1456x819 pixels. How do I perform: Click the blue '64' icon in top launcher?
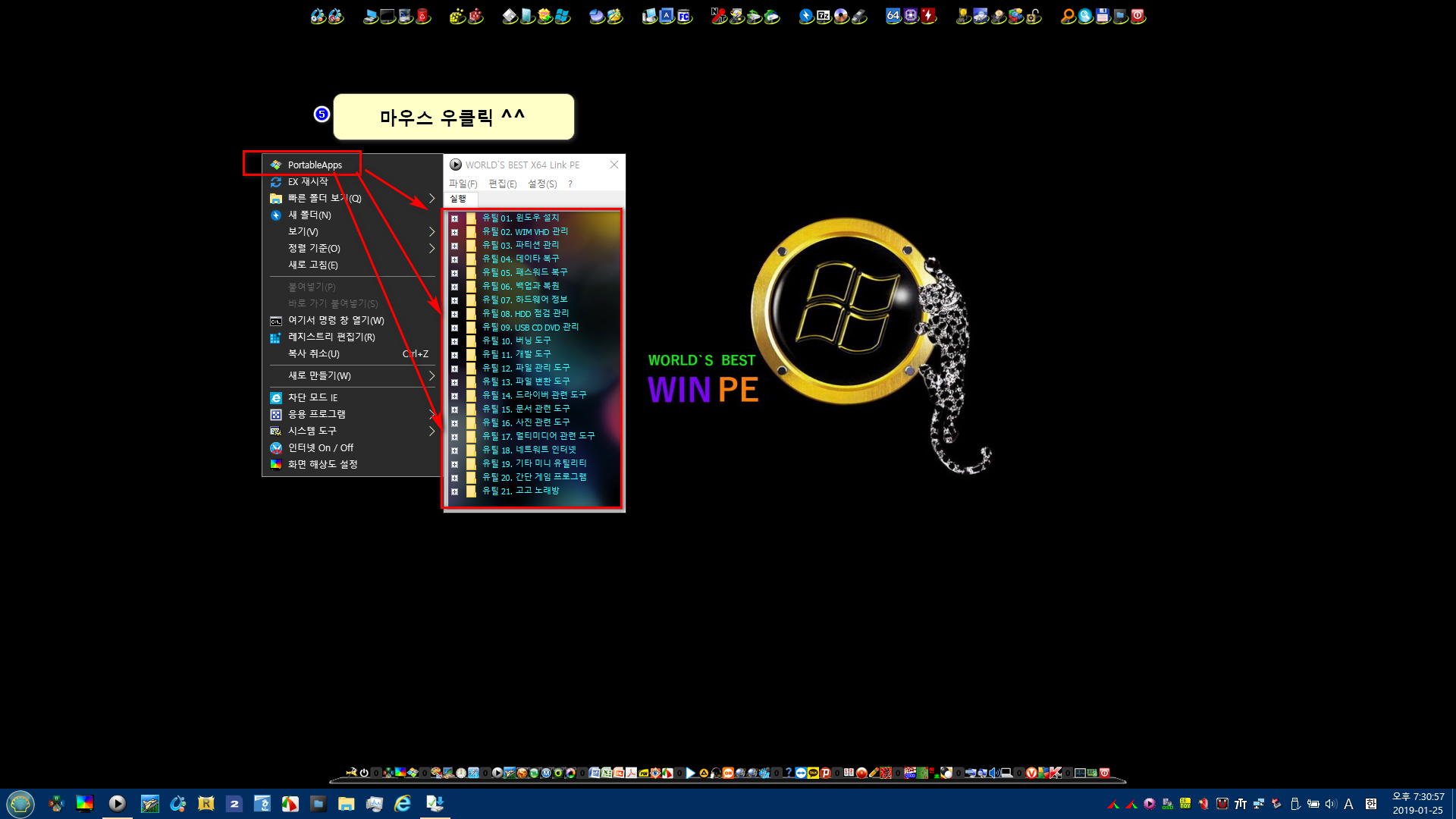(893, 16)
